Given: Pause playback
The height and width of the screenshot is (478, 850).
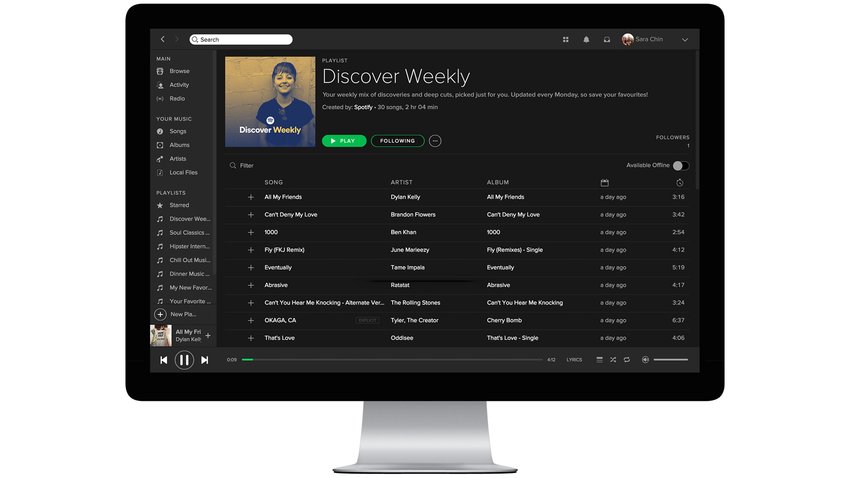Looking at the screenshot, I should [x=184, y=360].
